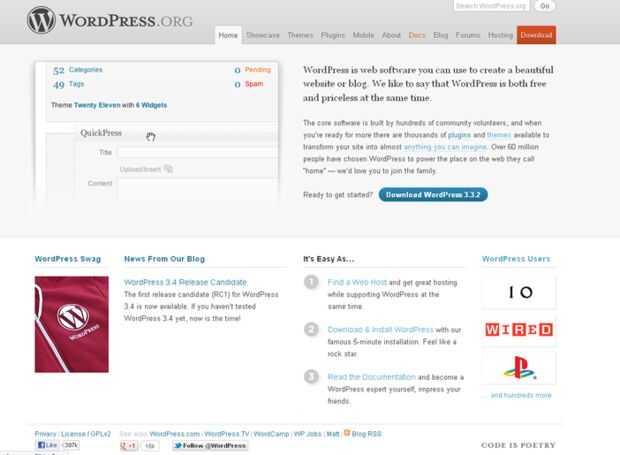This screenshot has height=455, width=620.
Task: Click the step 2 circle icon
Action: tap(311, 329)
